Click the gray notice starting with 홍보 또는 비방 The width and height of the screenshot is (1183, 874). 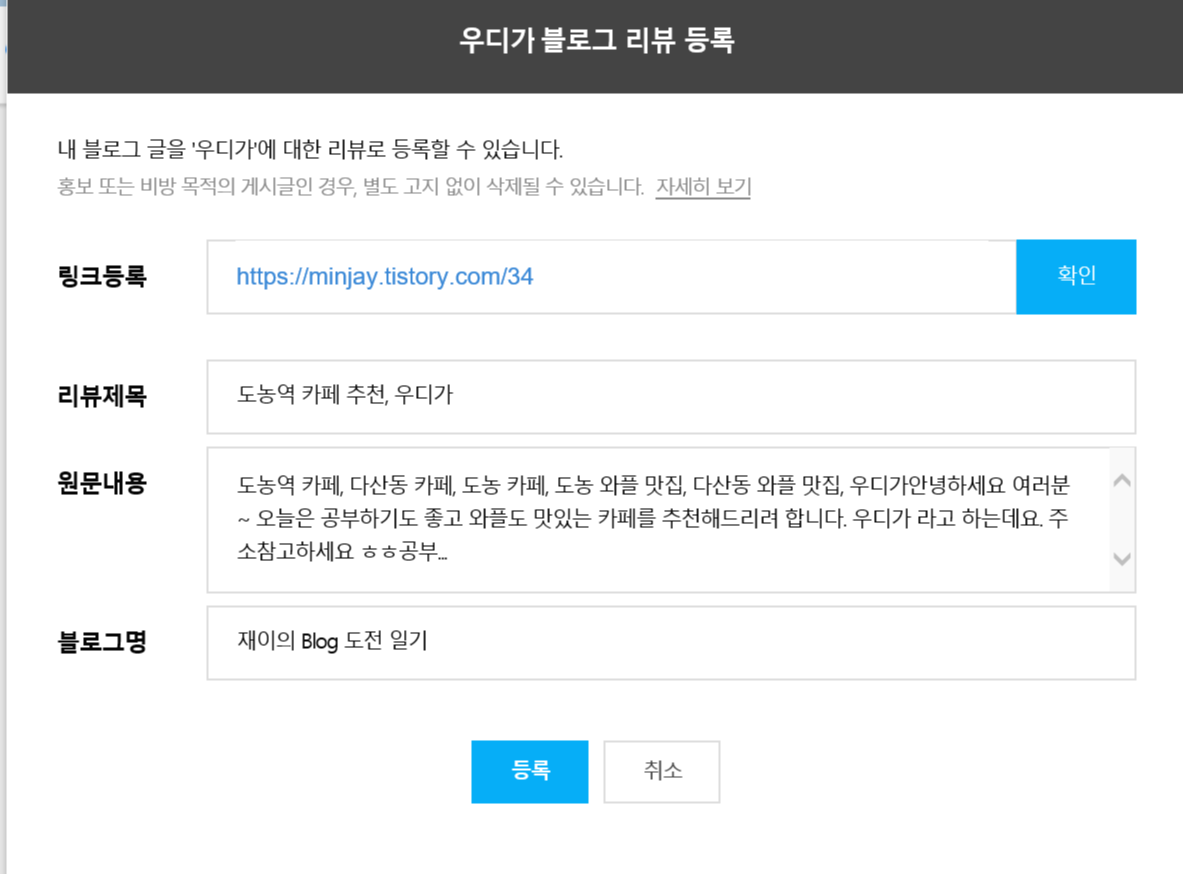click(x=351, y=186)
